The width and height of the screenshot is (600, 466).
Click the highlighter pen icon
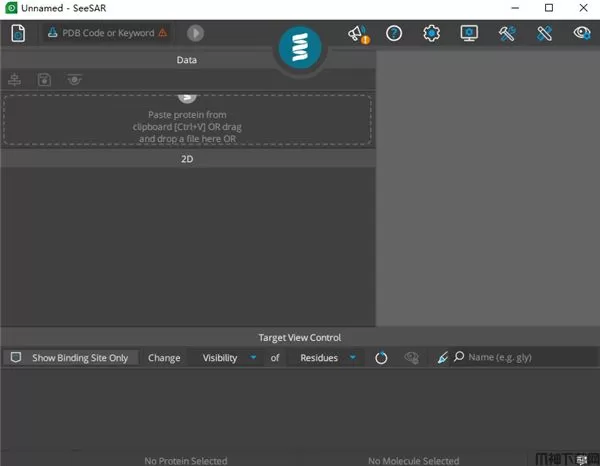tap(442, 358)
